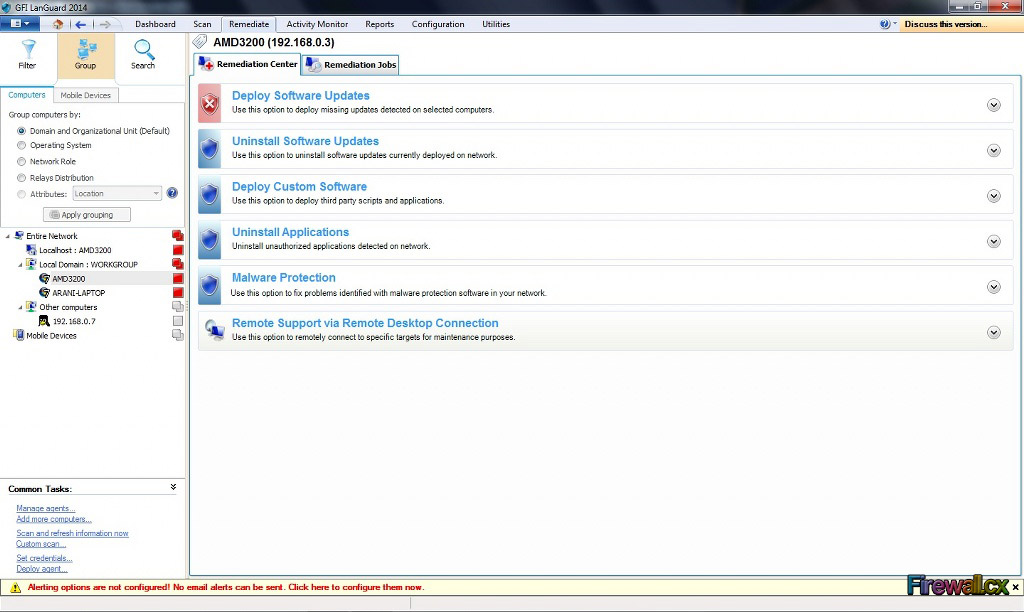The height and width of the screenshot is (612, 1024).
Task: Go forward with the right arrow
Action: tap(104, 24)
